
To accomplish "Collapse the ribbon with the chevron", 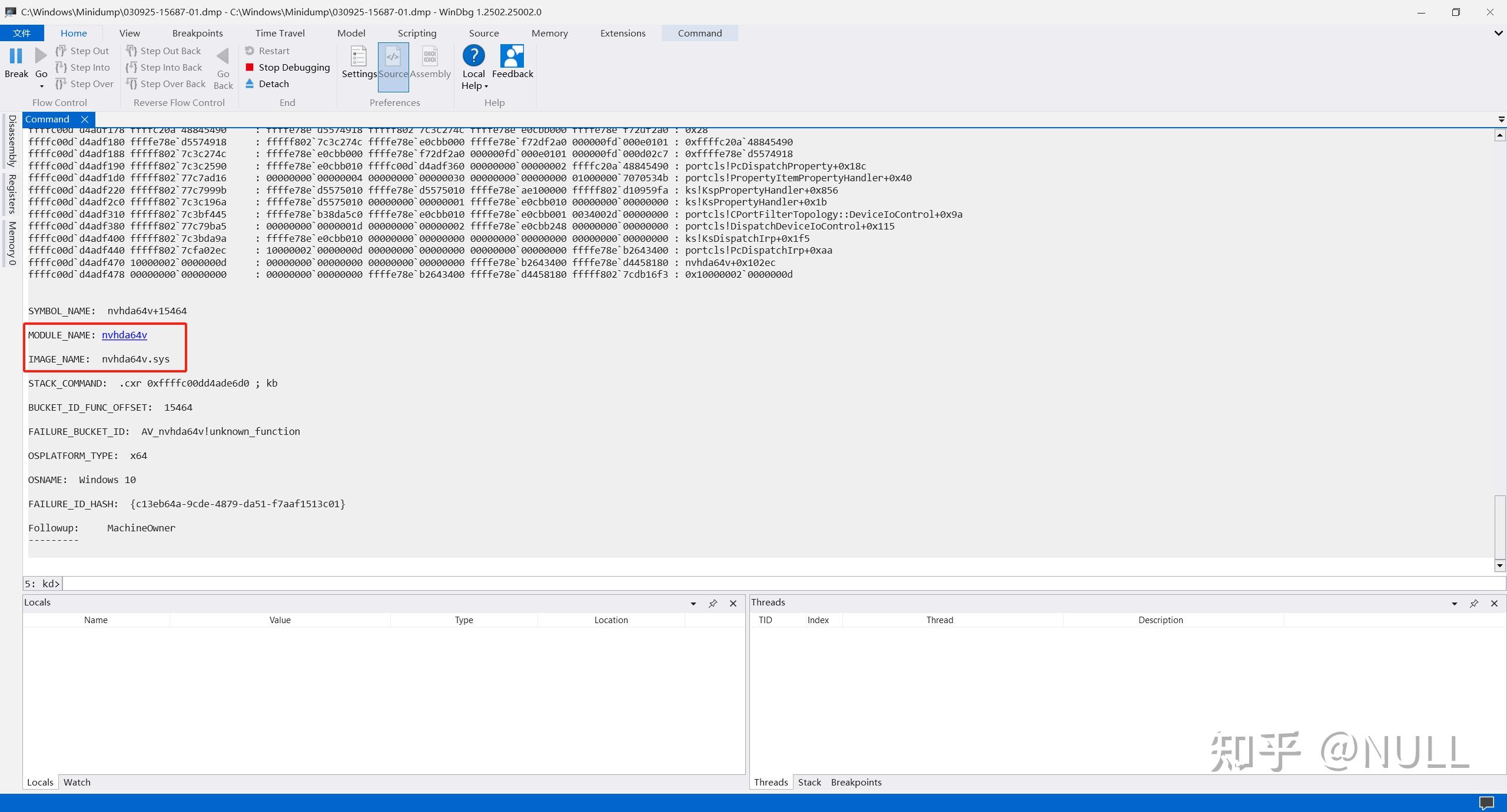I will (1498, 33).
